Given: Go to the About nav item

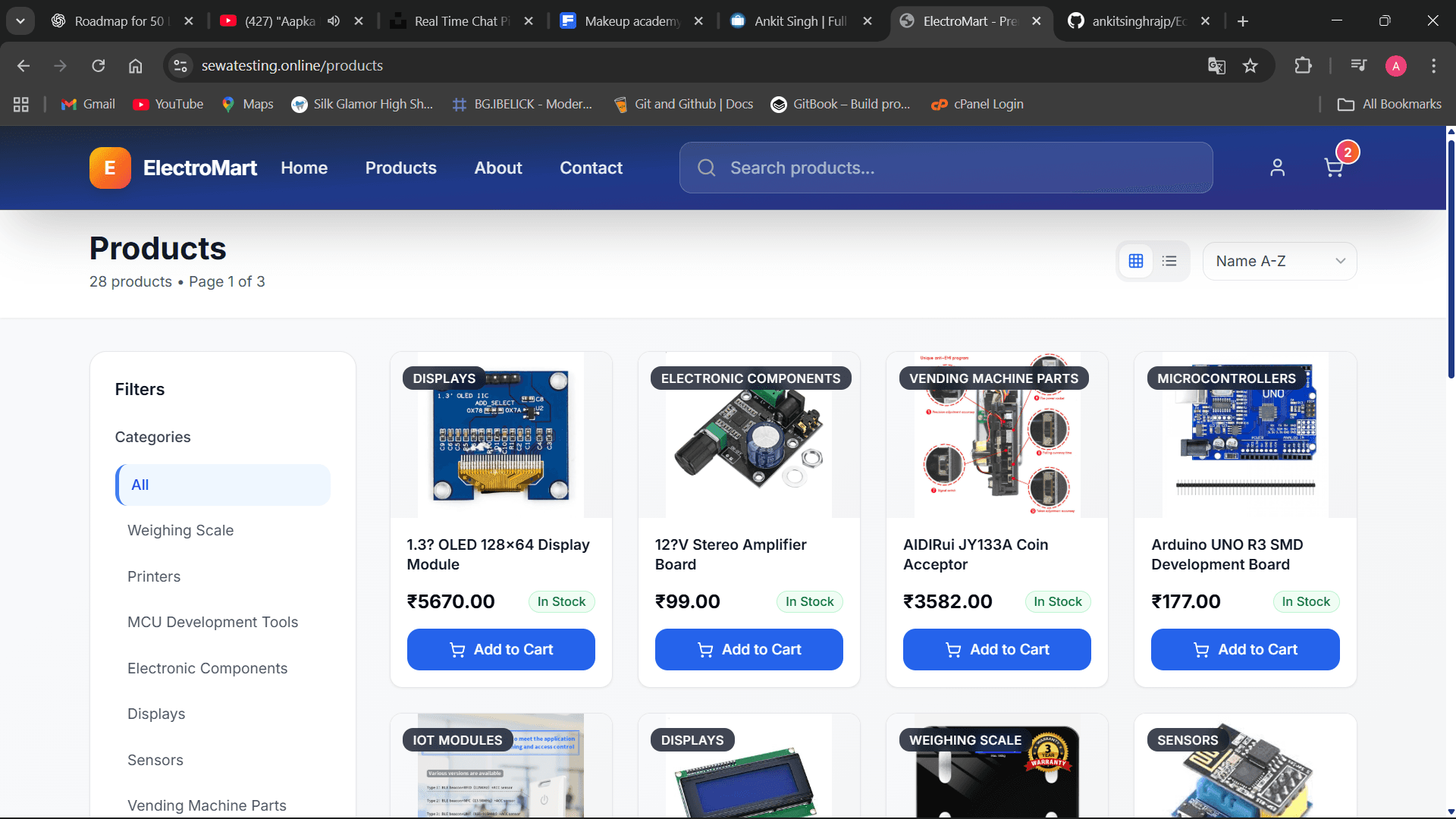Looking at the screenshot, I should coord(497,168).
